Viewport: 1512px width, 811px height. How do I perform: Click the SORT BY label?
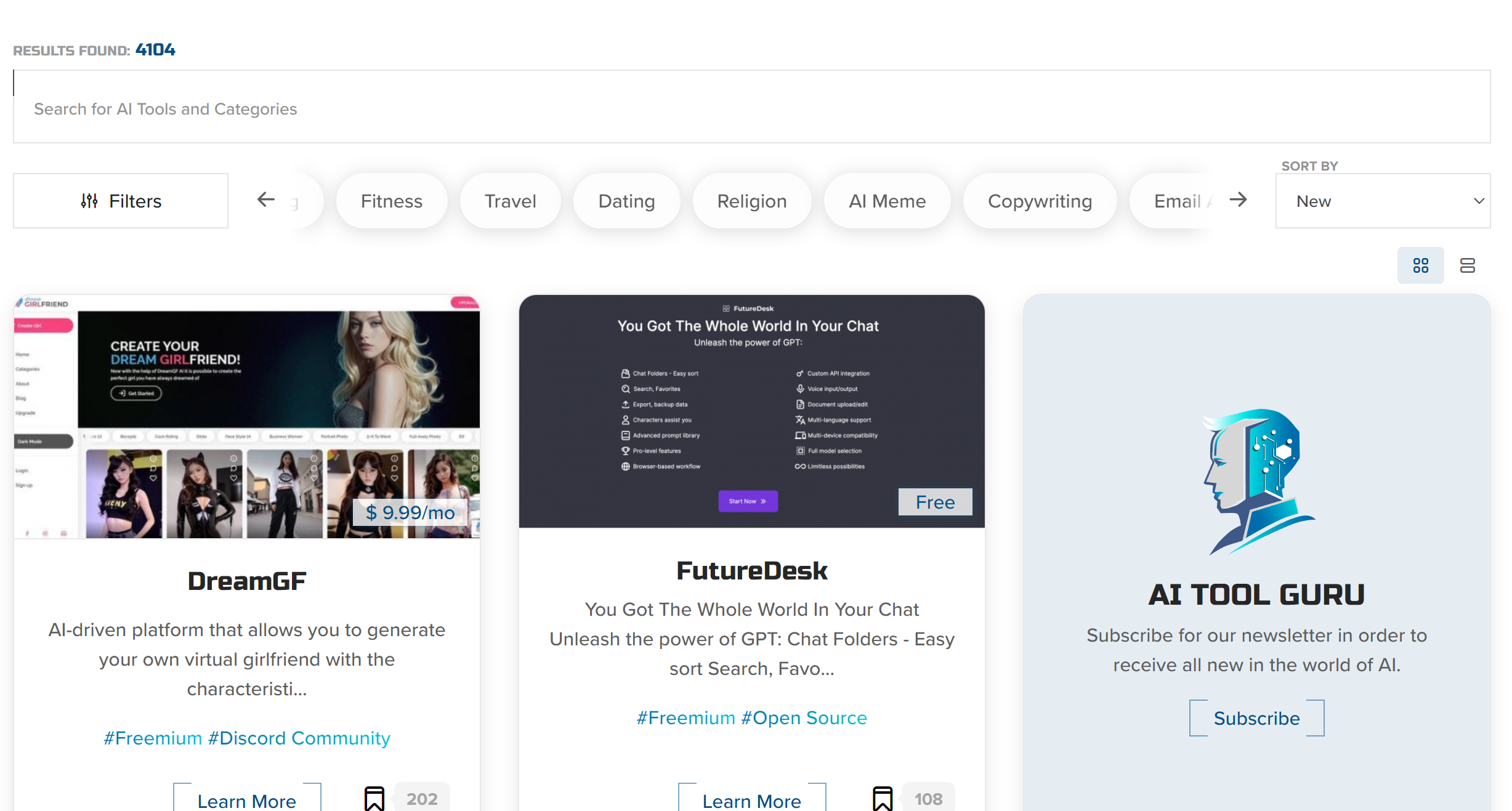tap(1310, 166)
